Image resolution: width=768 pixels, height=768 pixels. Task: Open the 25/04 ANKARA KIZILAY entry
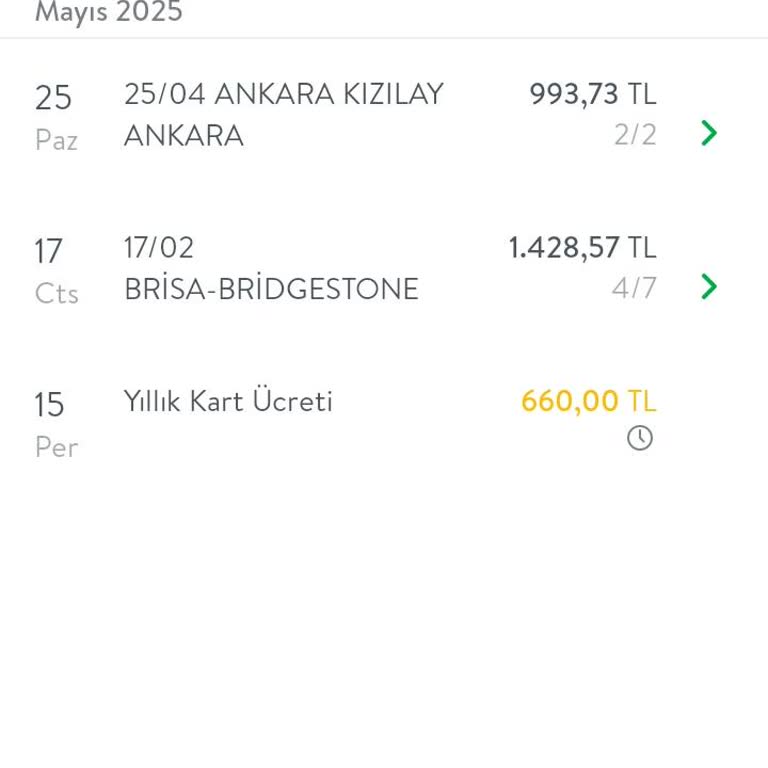click(284, 94)
